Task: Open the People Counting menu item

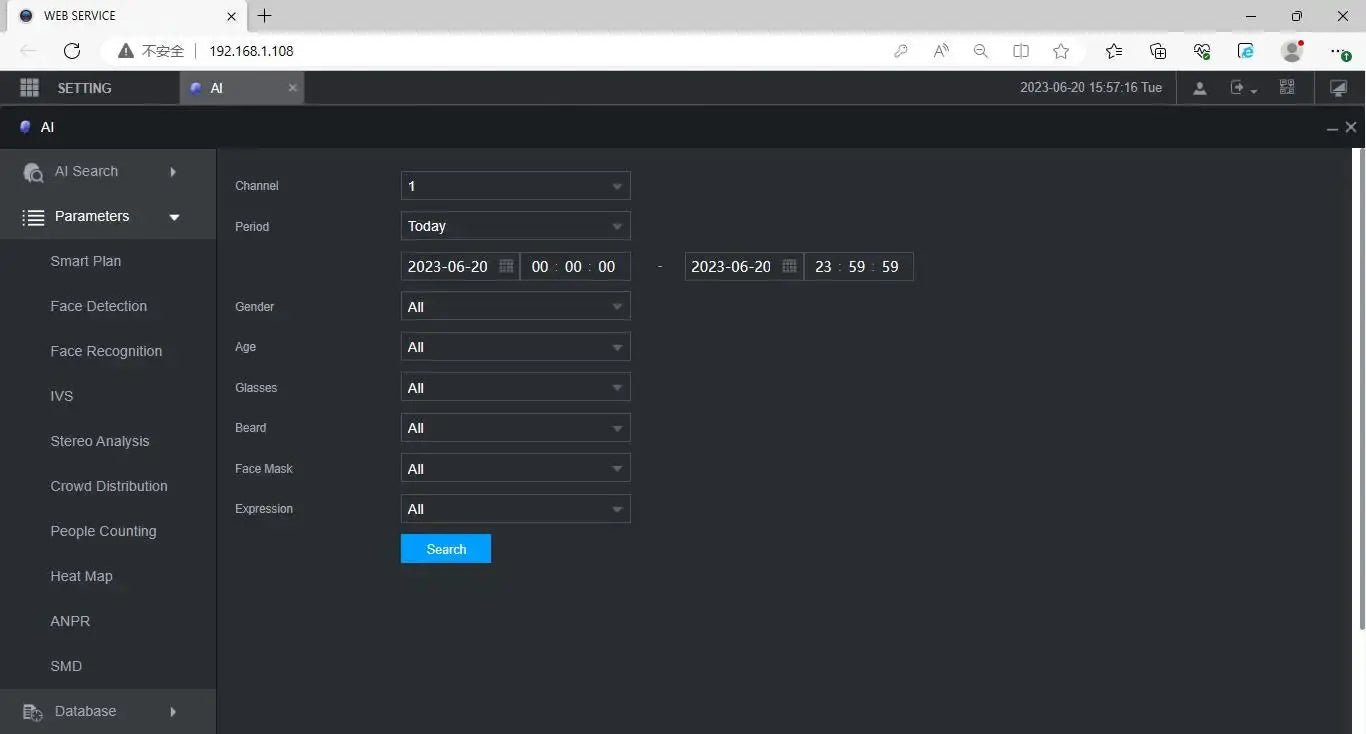Action: 103,531
